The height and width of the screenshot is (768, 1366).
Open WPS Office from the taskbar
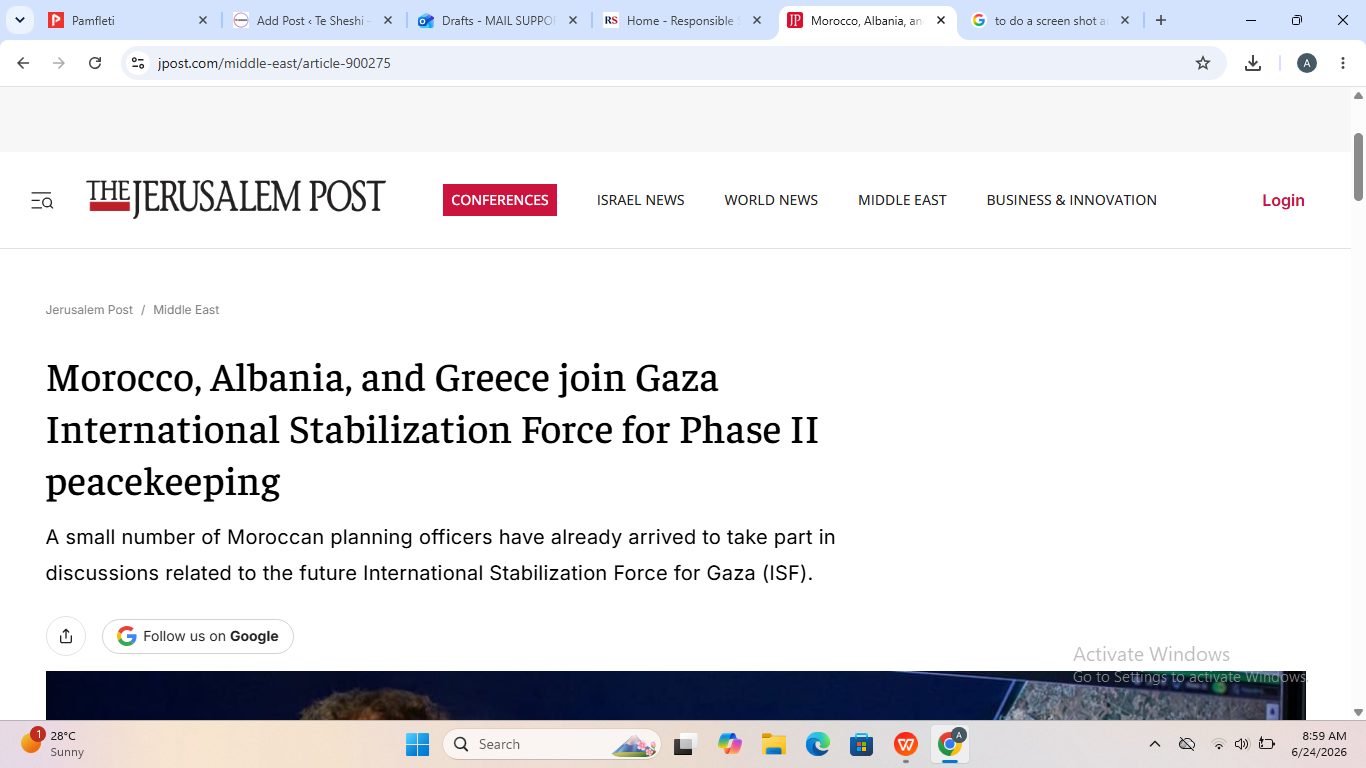coord(906,744)
